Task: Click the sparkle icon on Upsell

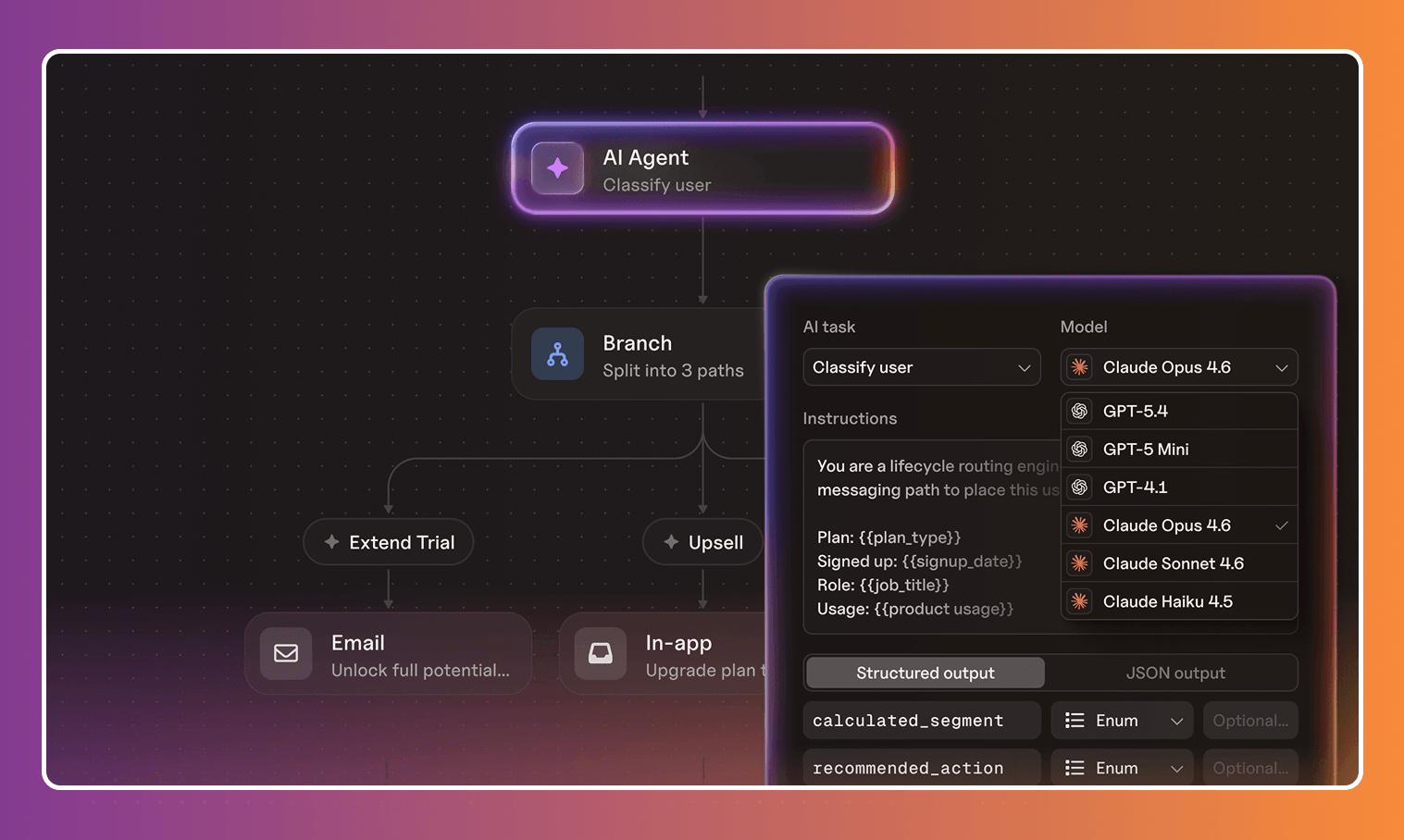Action: [x=672, y=542]
